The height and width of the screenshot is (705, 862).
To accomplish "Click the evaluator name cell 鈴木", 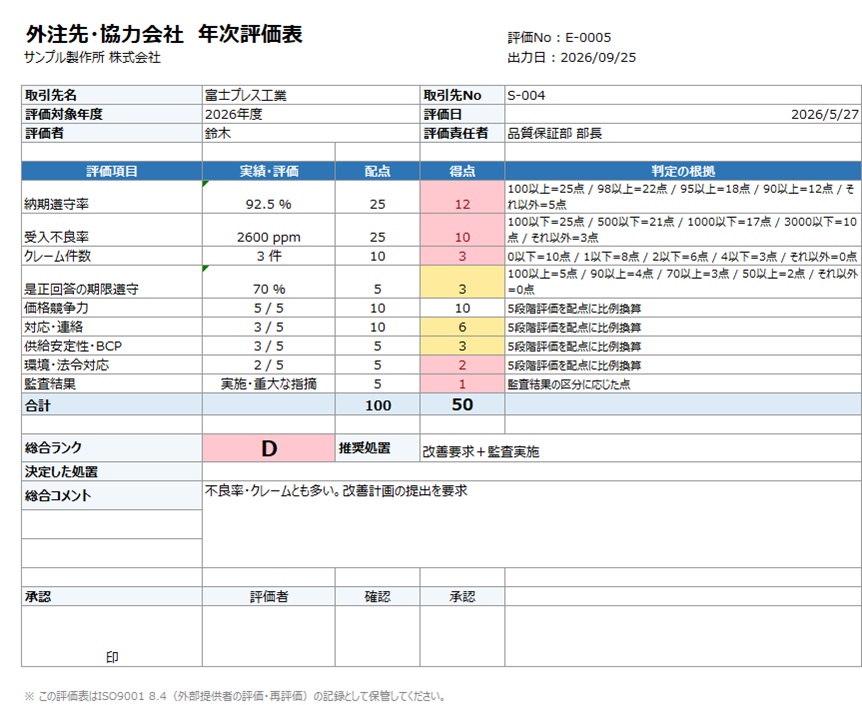I will pos(311,133).
